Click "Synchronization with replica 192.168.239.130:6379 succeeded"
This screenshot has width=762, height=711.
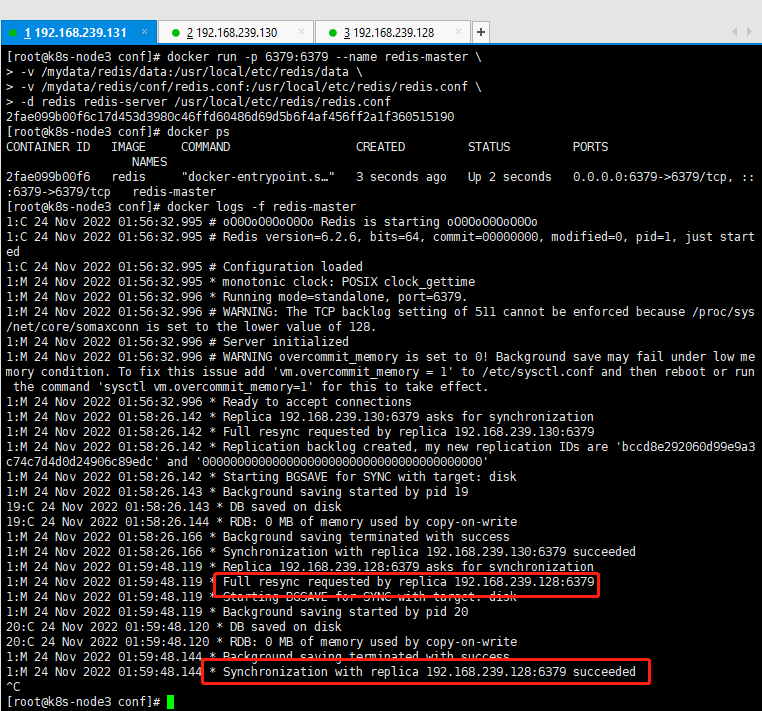[x=429, y=552]
